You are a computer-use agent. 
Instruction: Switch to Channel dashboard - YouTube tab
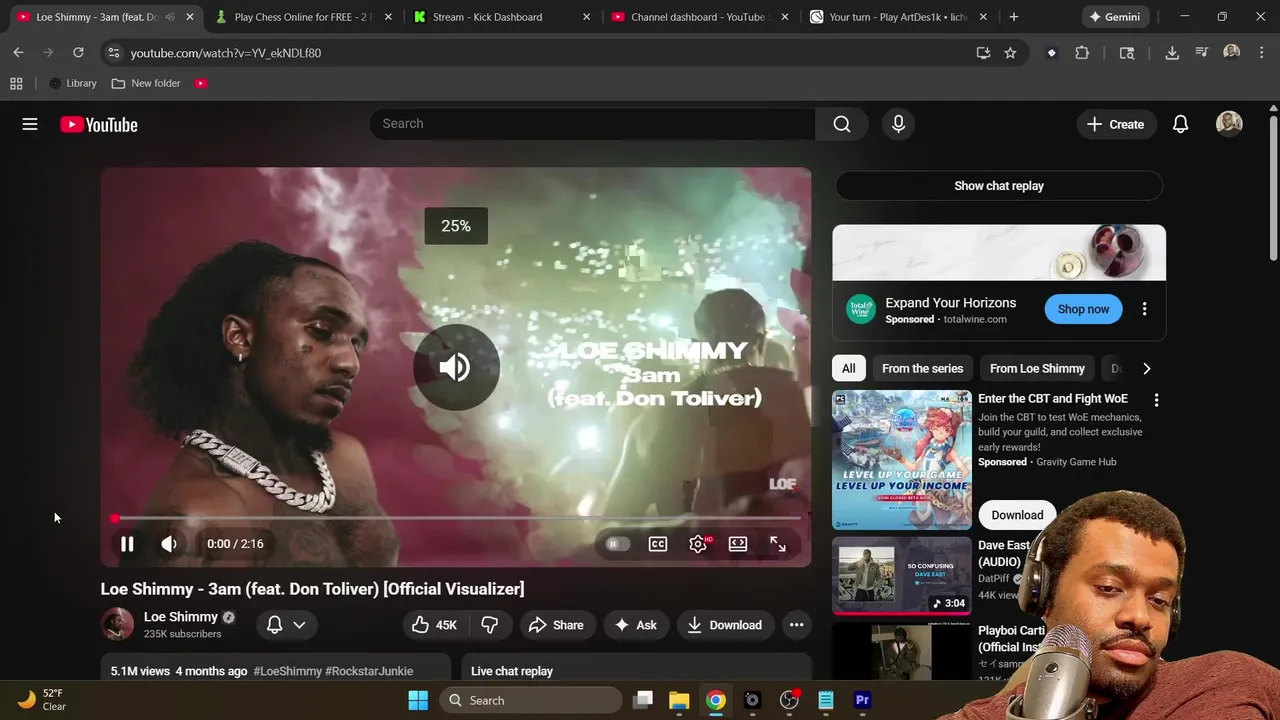[x=698, y=17]
